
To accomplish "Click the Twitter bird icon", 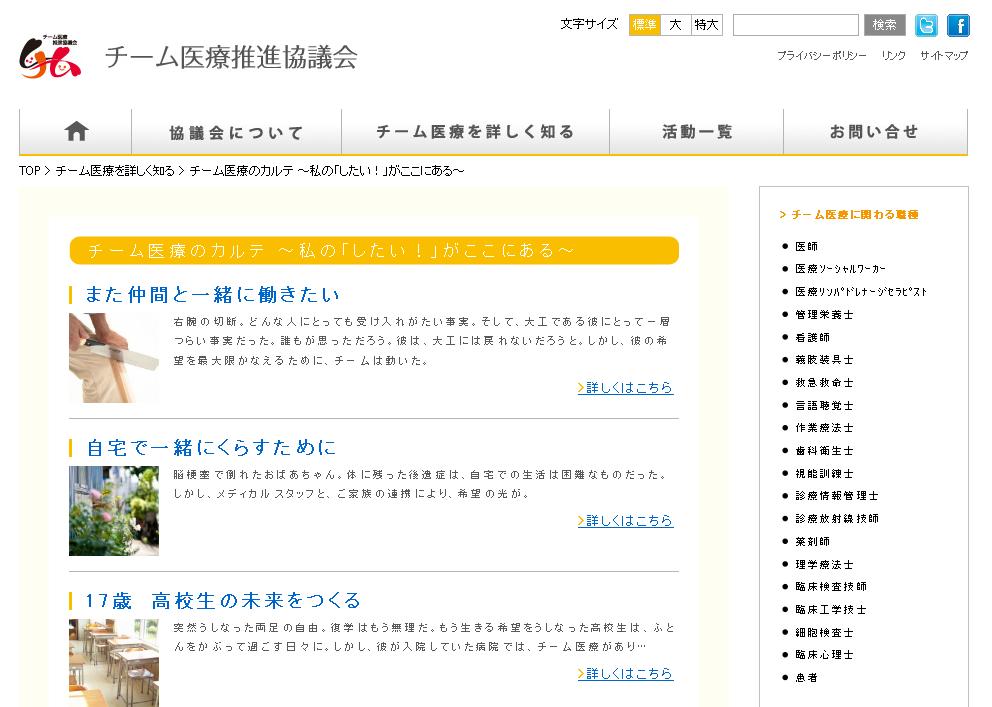I will point(927,25).
